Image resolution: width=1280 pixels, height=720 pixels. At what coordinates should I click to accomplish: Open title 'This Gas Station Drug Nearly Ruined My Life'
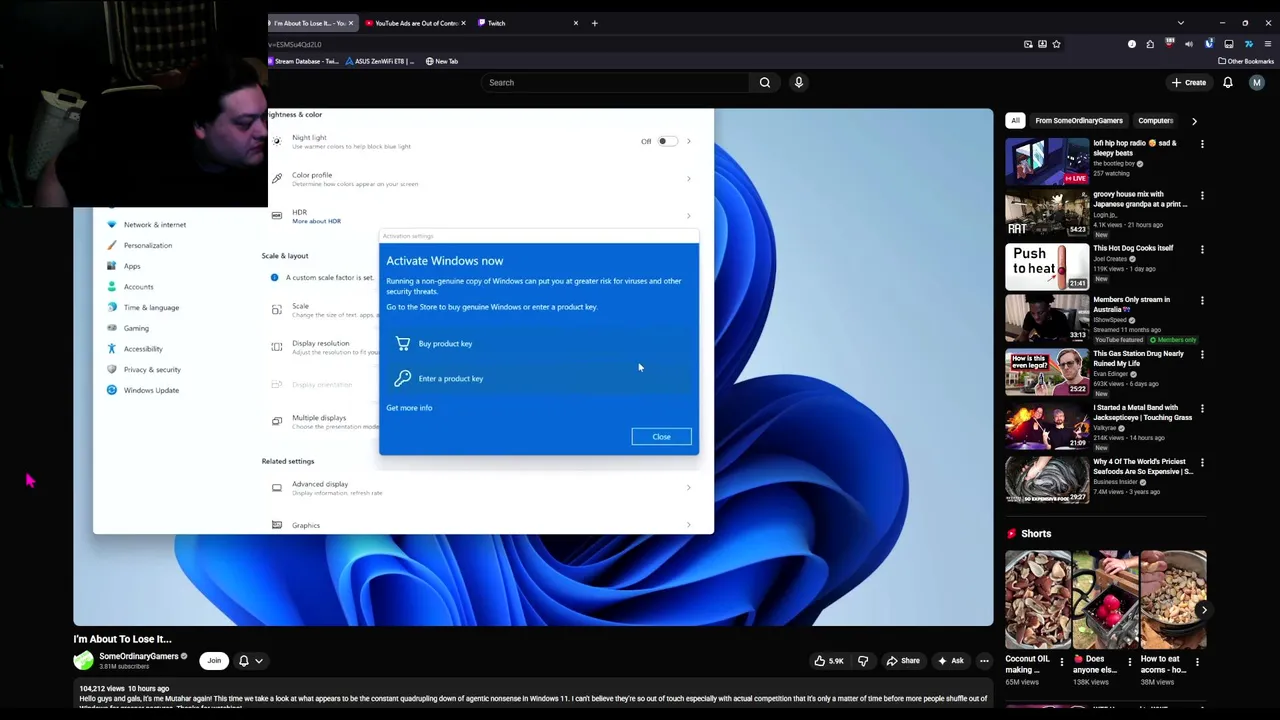[1138, 359]
